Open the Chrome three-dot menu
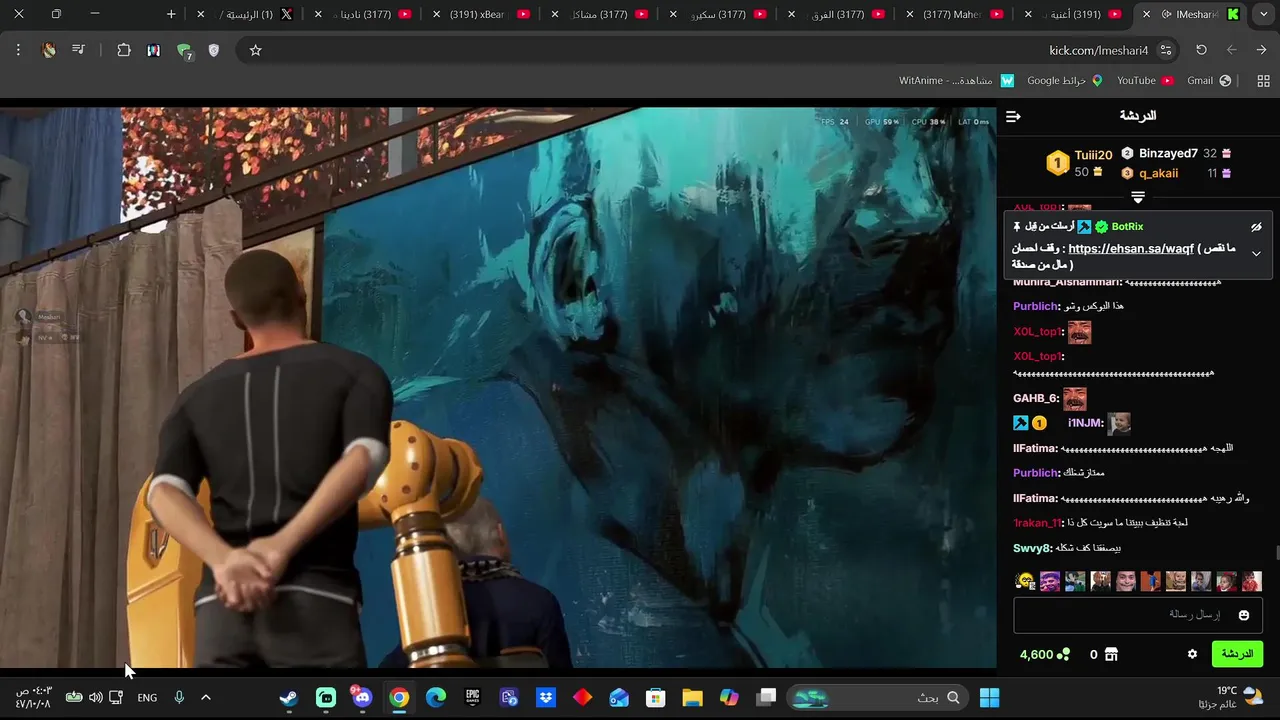 (x=18, y=50)
